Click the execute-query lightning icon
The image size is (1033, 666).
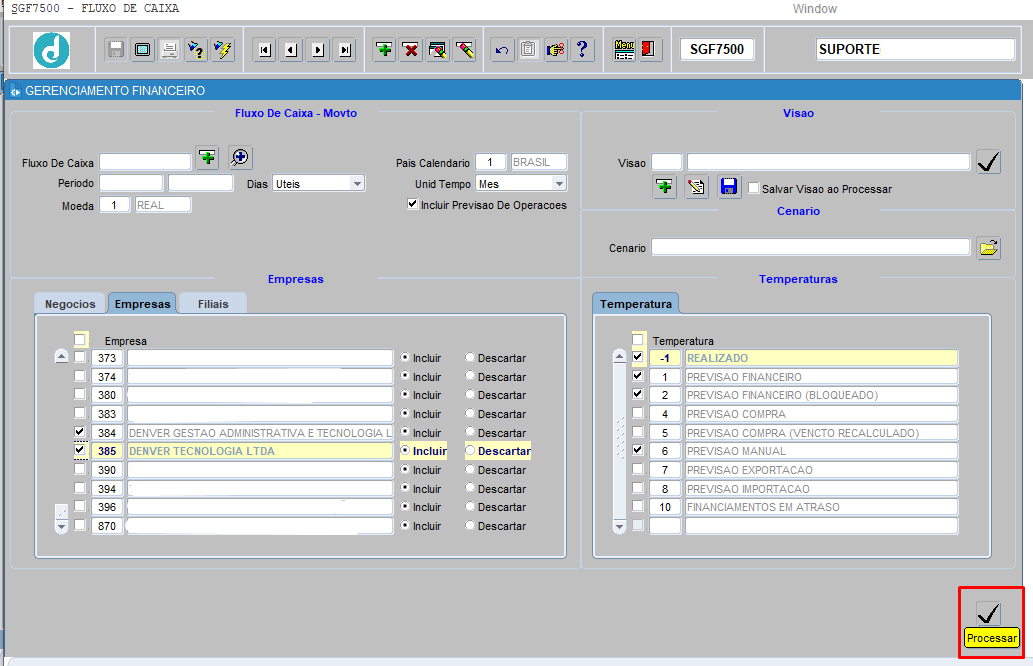pos(223,49)
